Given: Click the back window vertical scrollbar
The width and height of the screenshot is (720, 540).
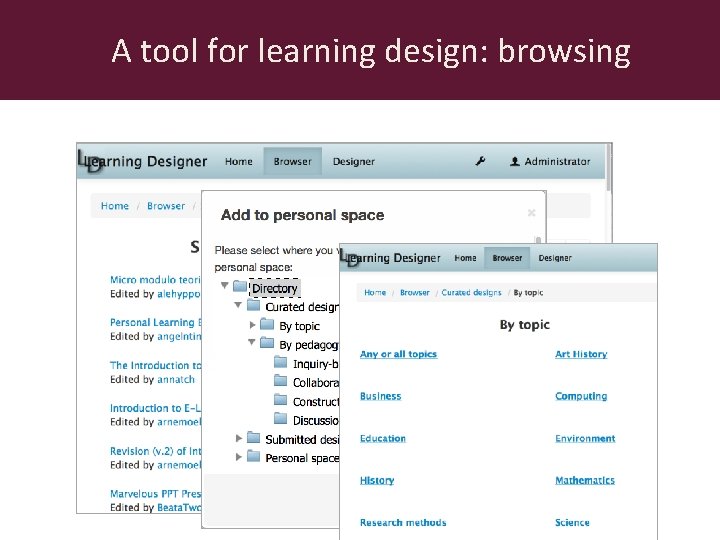Looking at the screenshot, I should (x=609, y=168).
